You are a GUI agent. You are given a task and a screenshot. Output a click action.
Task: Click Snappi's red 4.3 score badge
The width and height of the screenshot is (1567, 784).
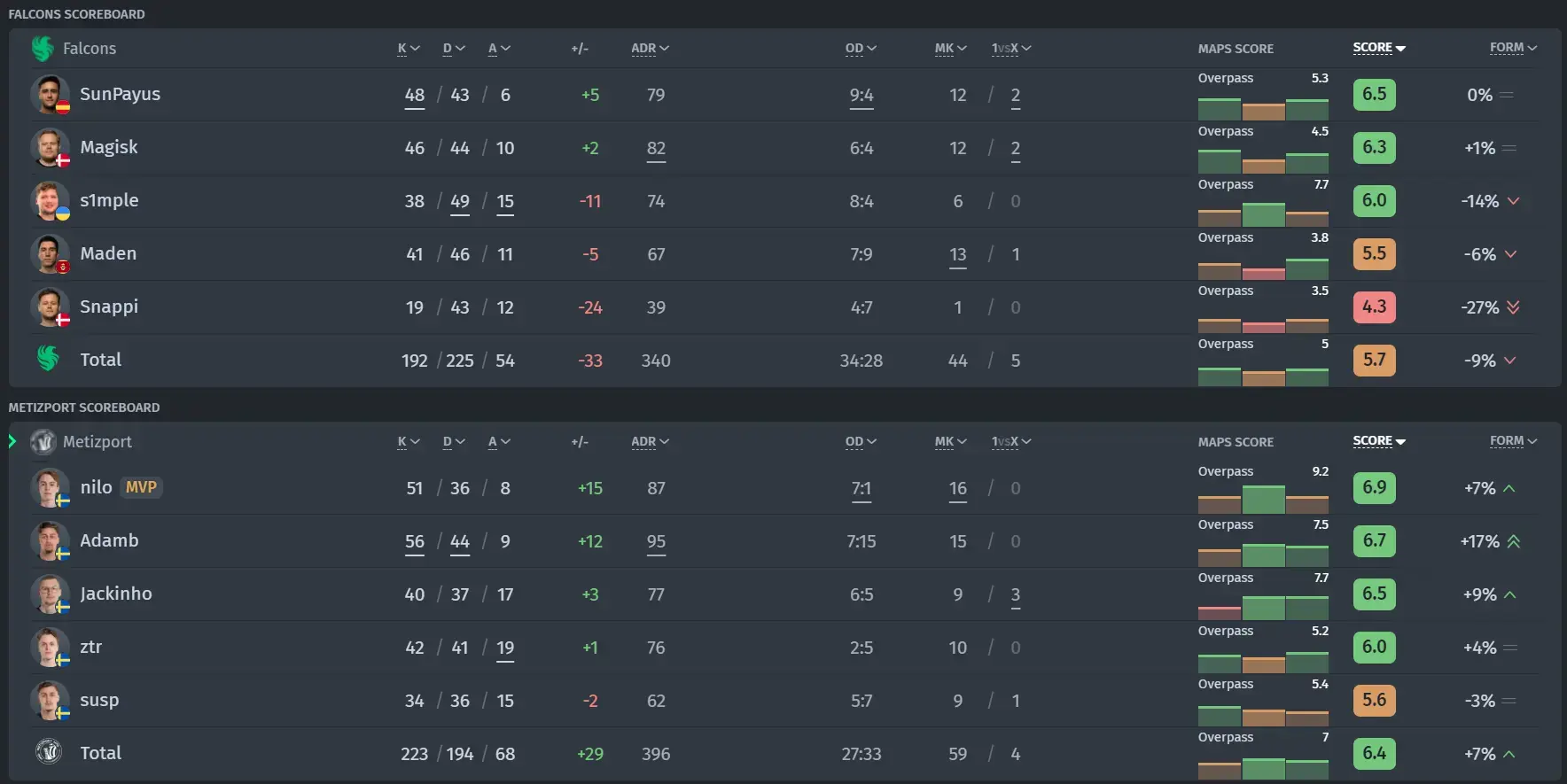click(x=1374, y=307)
